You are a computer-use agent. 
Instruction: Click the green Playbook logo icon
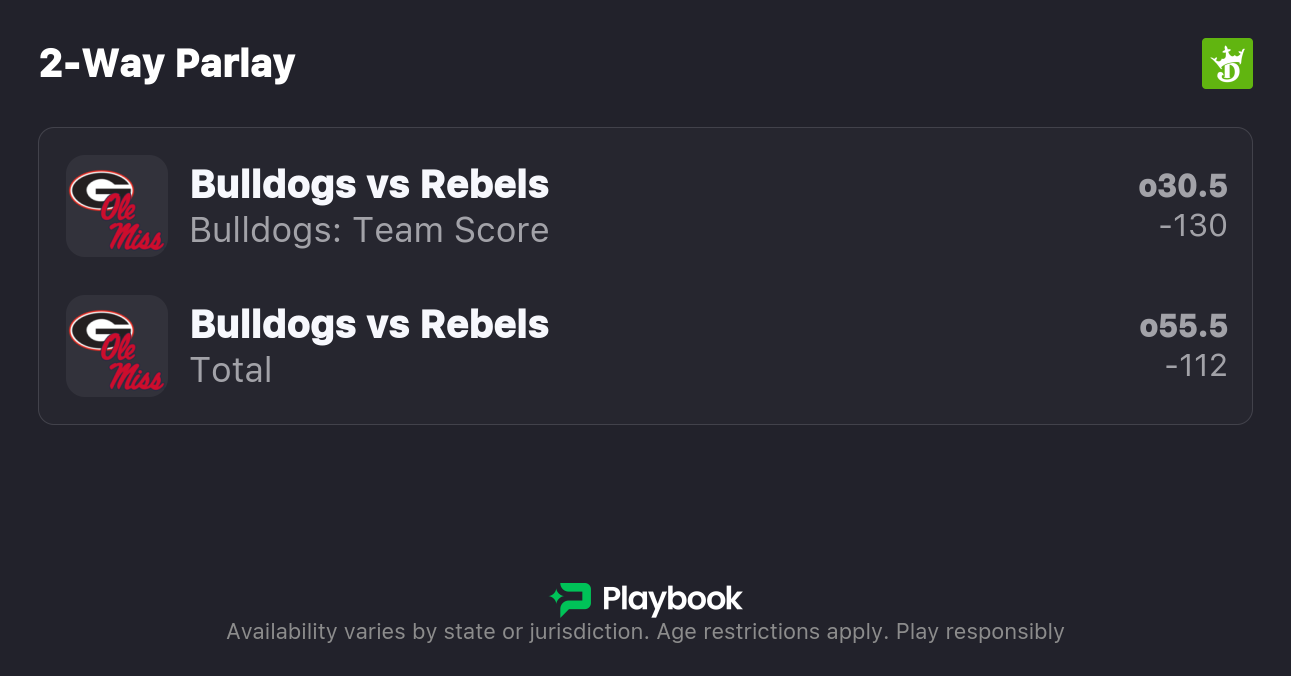pyautogui.click(x=571, y=599)
